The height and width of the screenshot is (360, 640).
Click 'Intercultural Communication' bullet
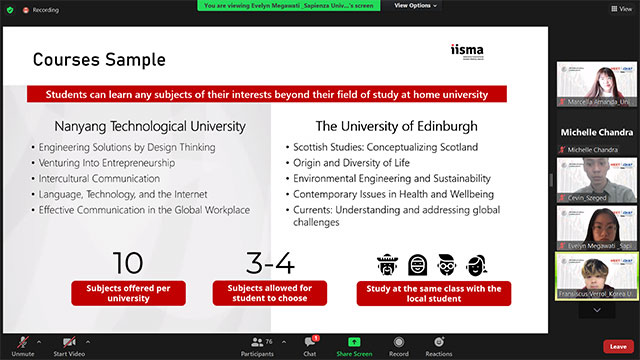tap(99, 178)
